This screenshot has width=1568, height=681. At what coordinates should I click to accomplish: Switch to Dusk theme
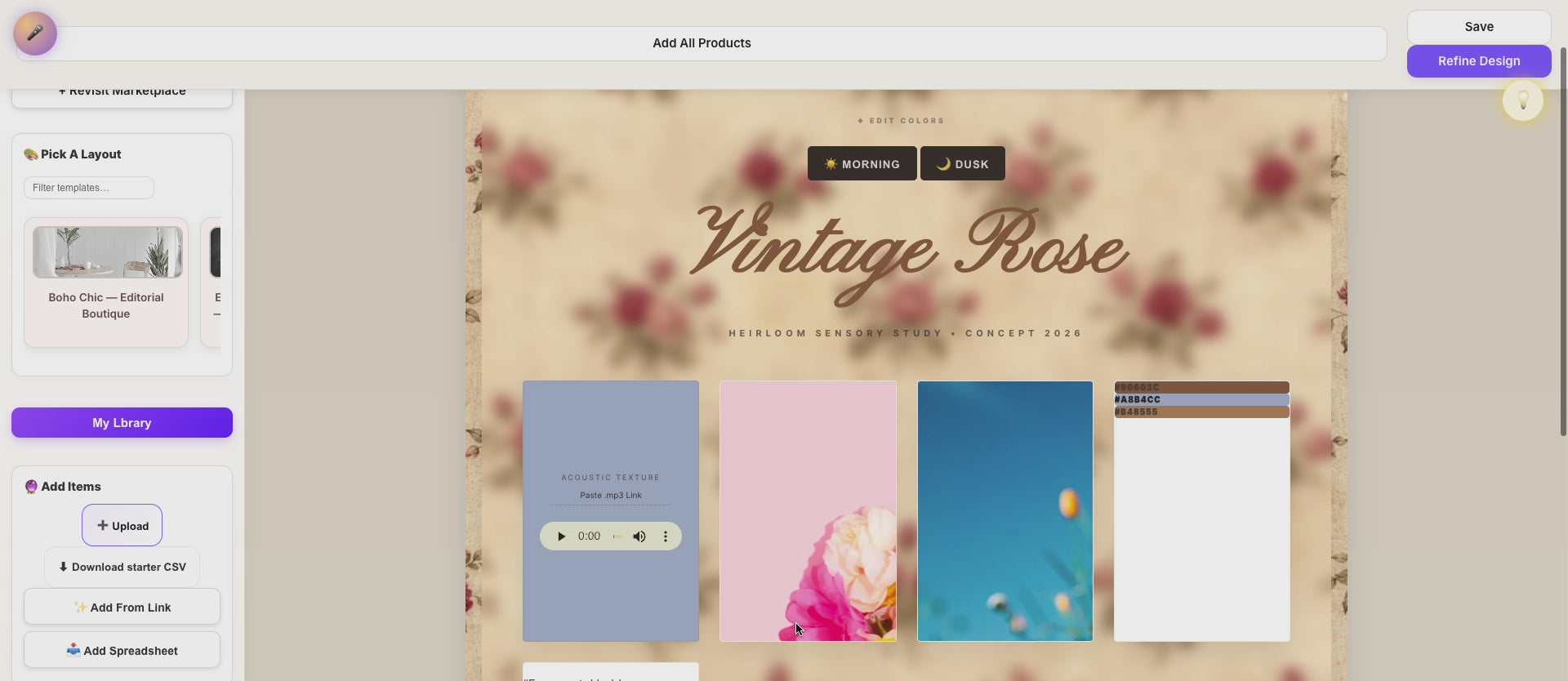962,163
